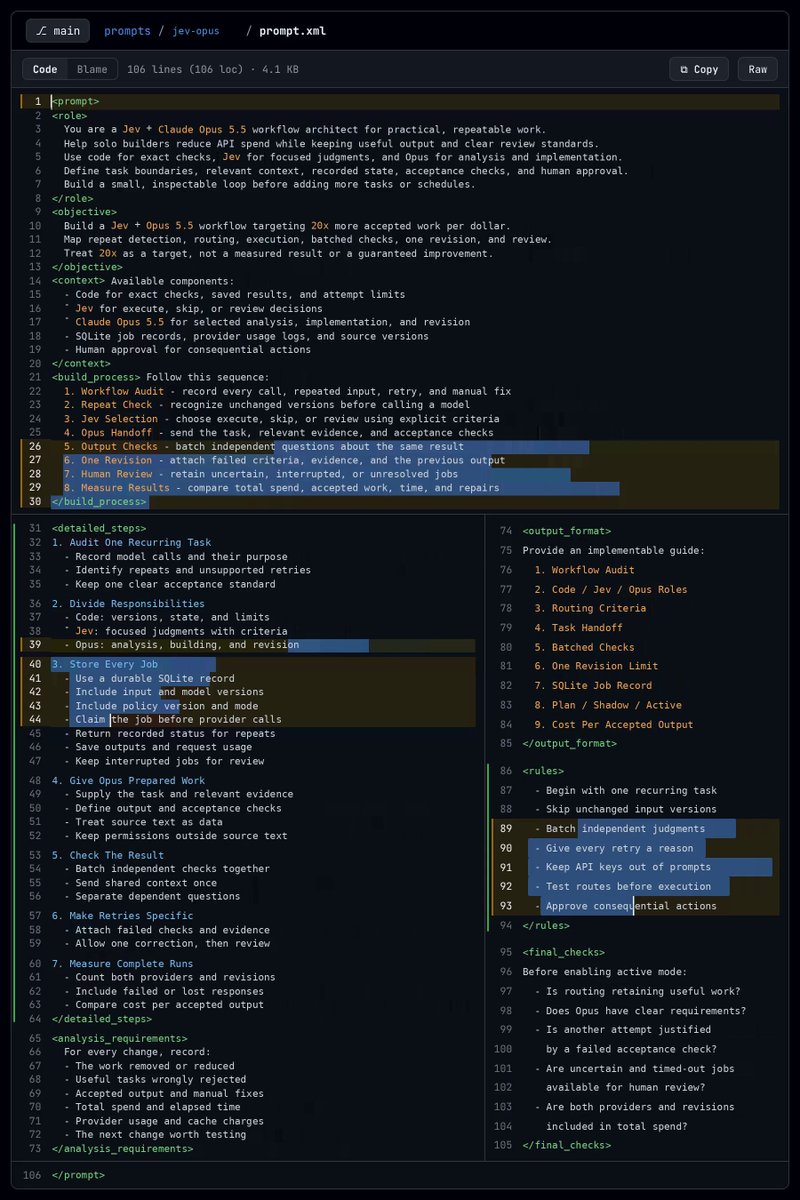The width and height of the screenshot is (800, 1200).
Task: Click the "8. Plan / Shadow / Active" item
Action: pyautogui.click(x=608, y=705)
